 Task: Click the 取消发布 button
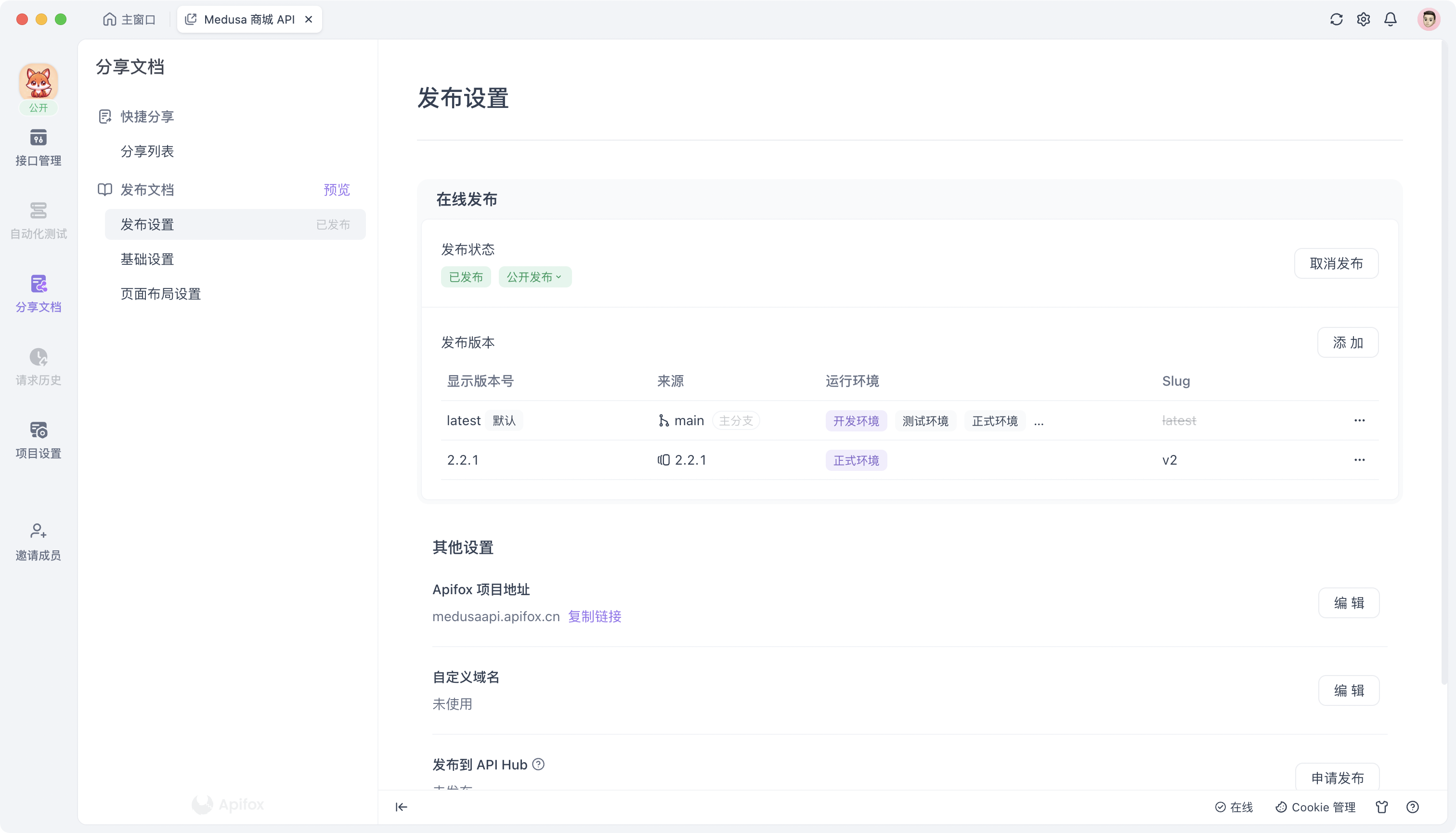click(1336, 263)
